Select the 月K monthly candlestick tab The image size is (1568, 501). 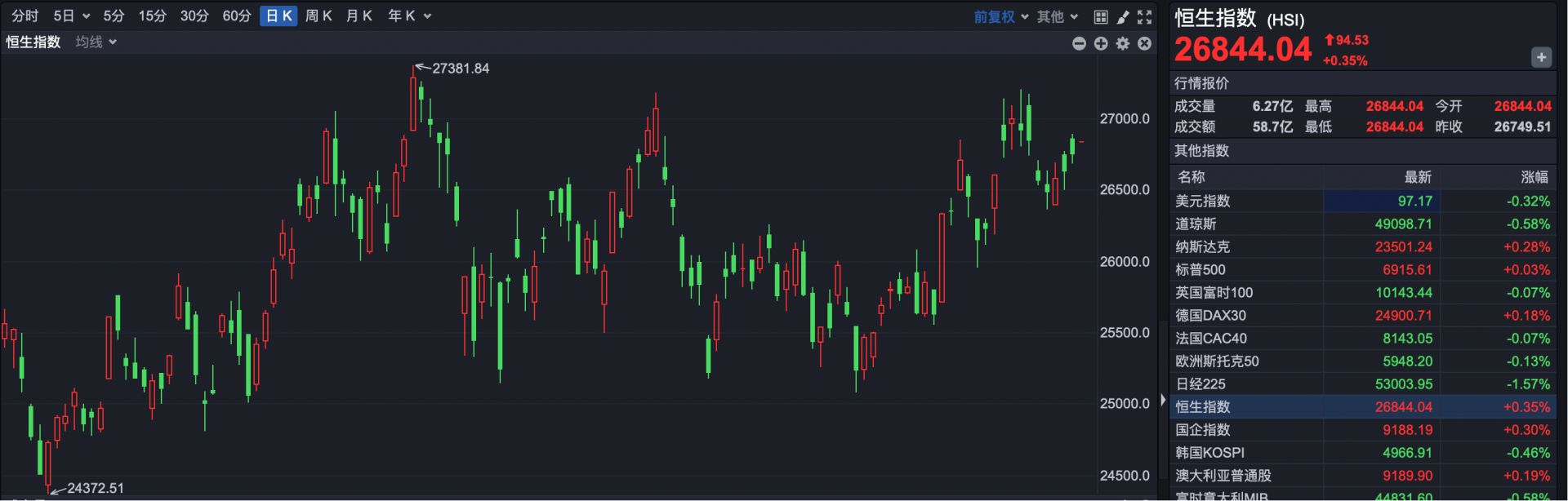pyautogui.click(x=359, y=16)
